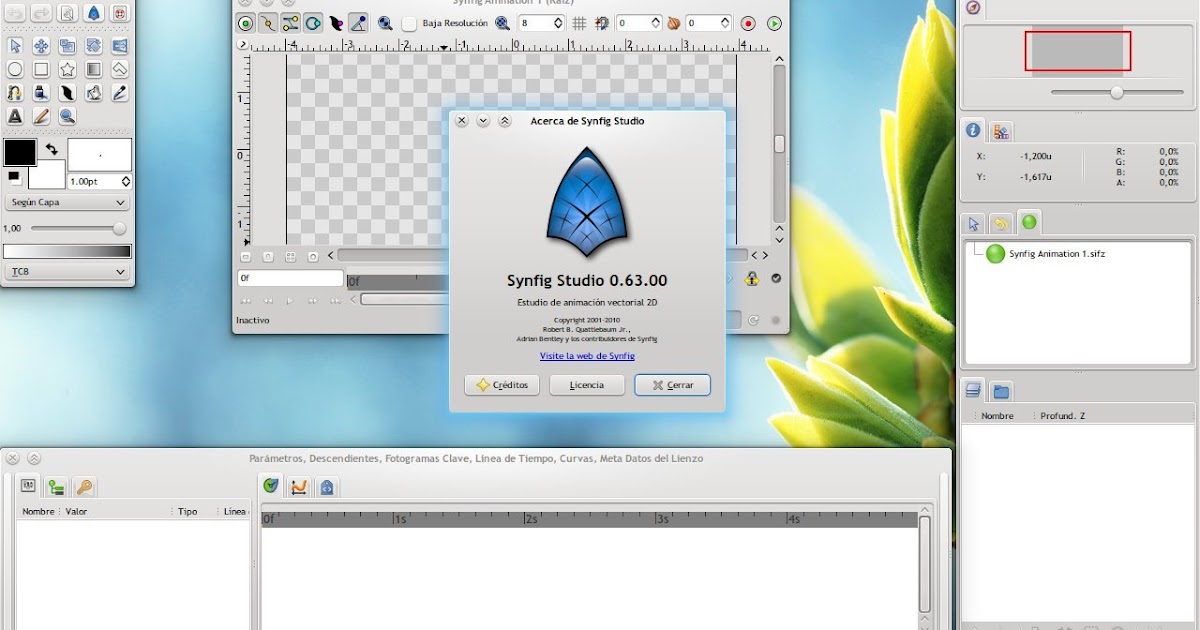Enable the Baja Resolución checkbox

tap(409, 23)
